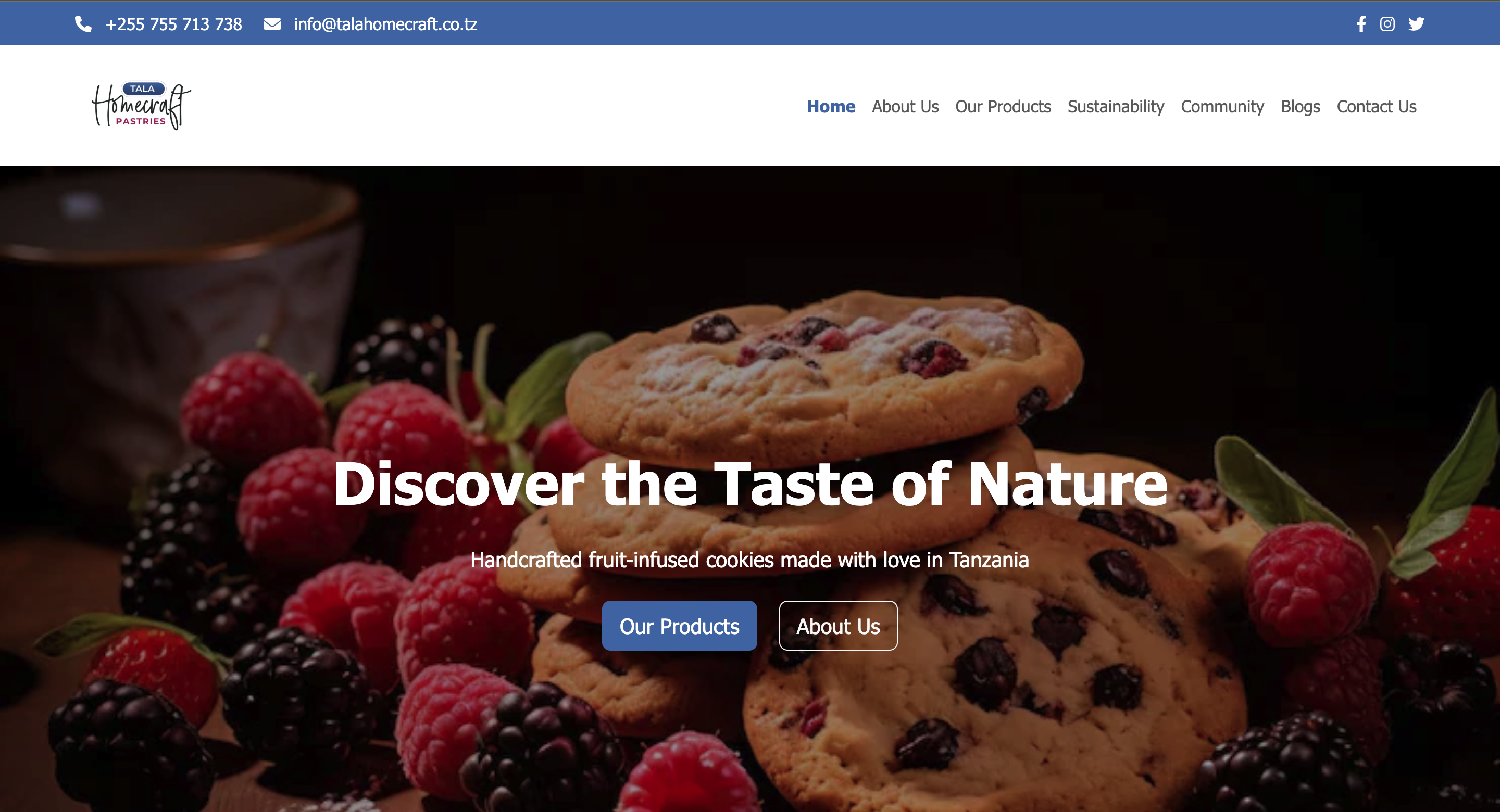Open Our Products in the navigation bar
This screenshot has height=812, width=1500.
pyautogui.click(x=1003, y=107)
